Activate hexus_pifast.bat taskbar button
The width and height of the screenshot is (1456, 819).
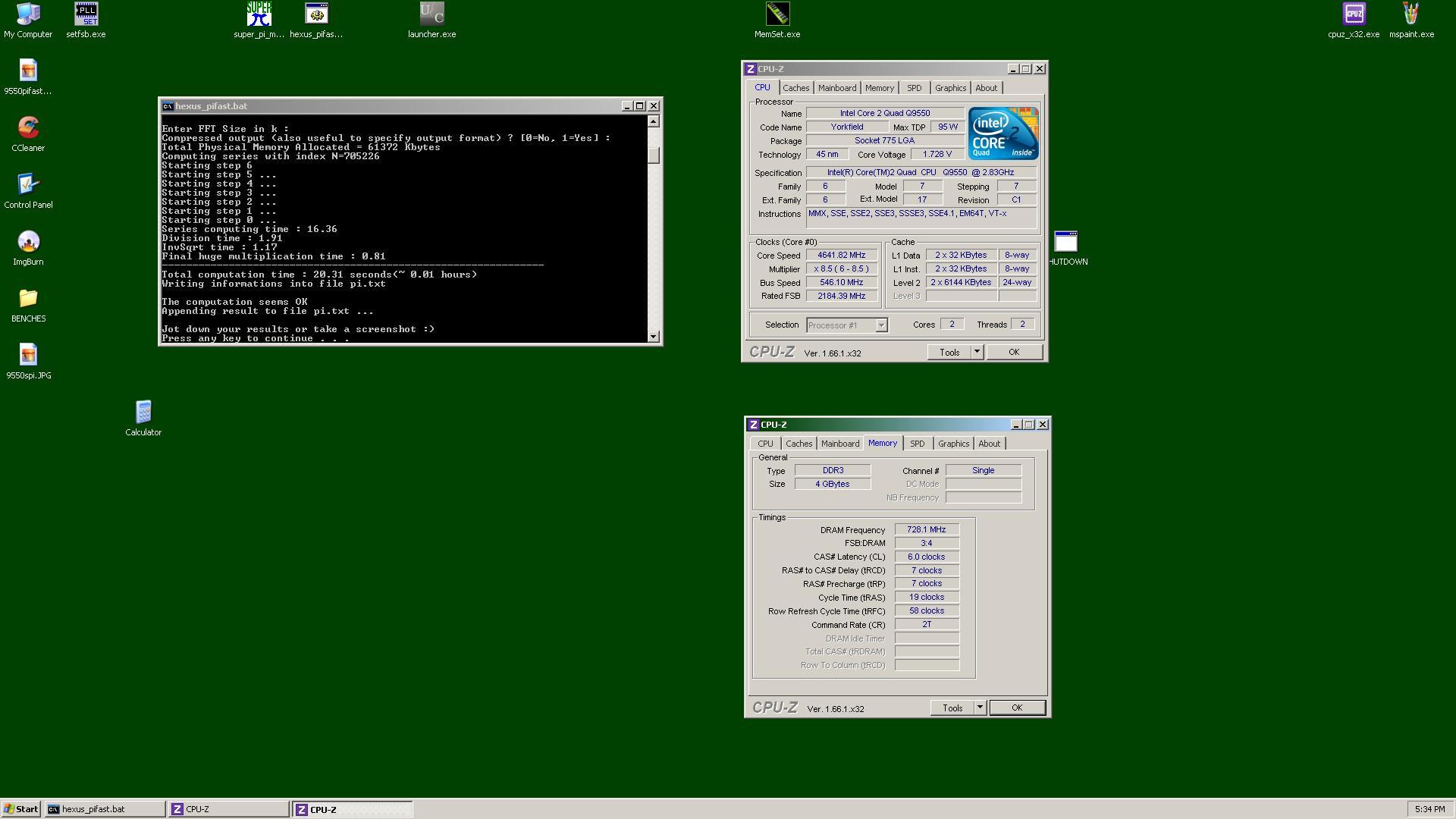105,809
